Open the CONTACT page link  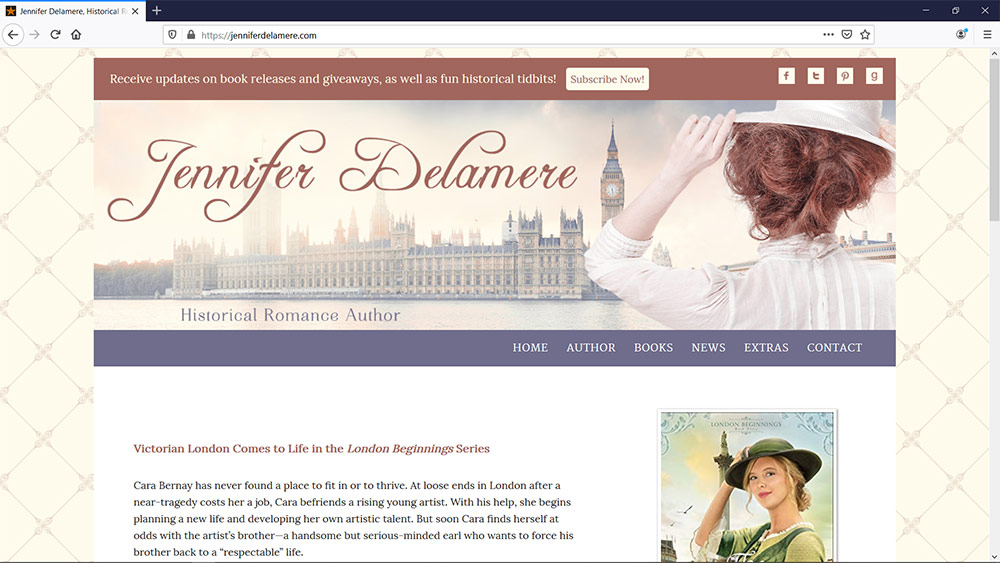(834, 348)
